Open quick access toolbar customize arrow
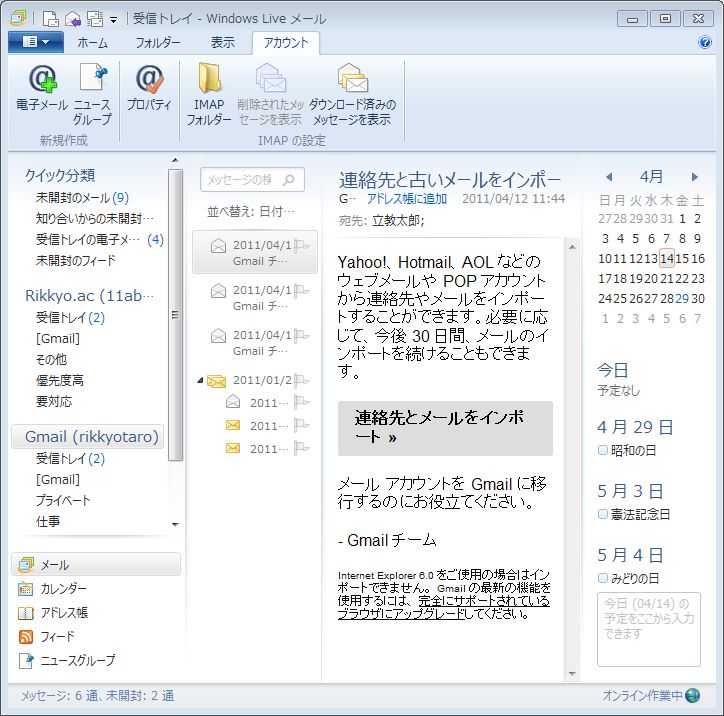 coord(113,20)
